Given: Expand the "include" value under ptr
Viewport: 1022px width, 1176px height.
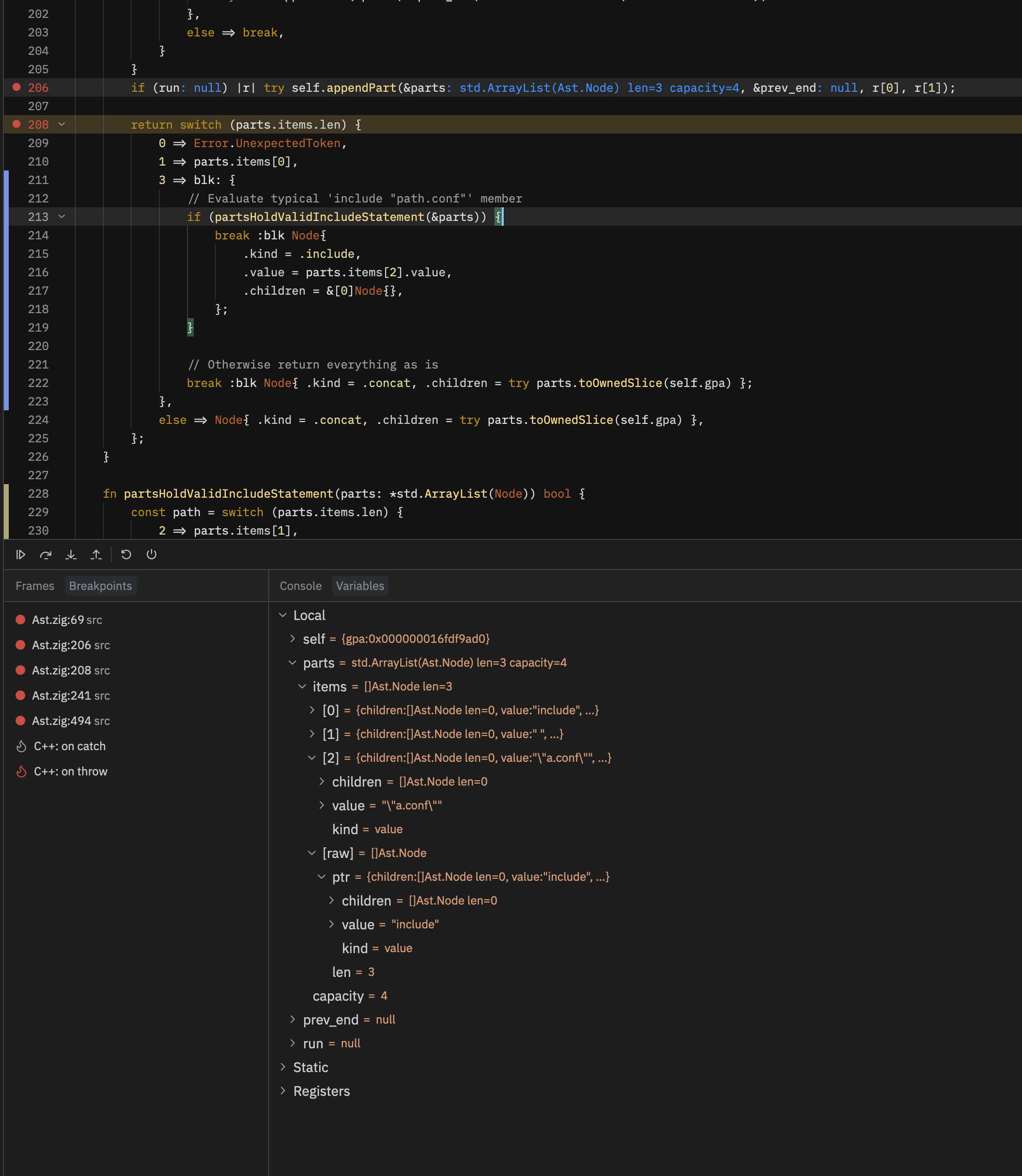Looking at the screenshot, I should click(331, 924).
